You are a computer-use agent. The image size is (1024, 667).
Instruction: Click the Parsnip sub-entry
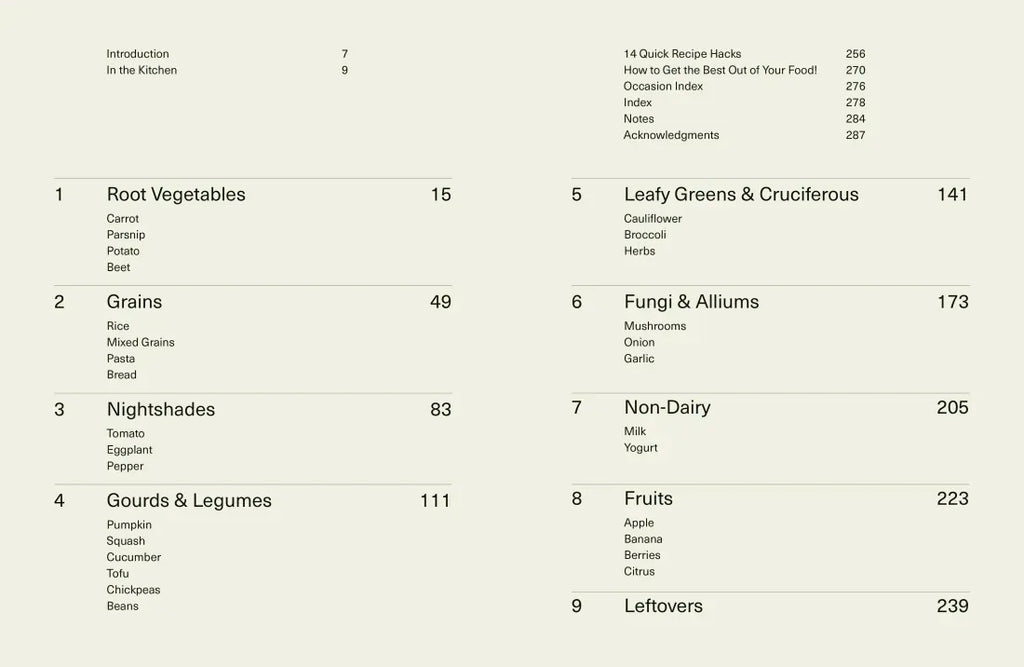point(126,235)
